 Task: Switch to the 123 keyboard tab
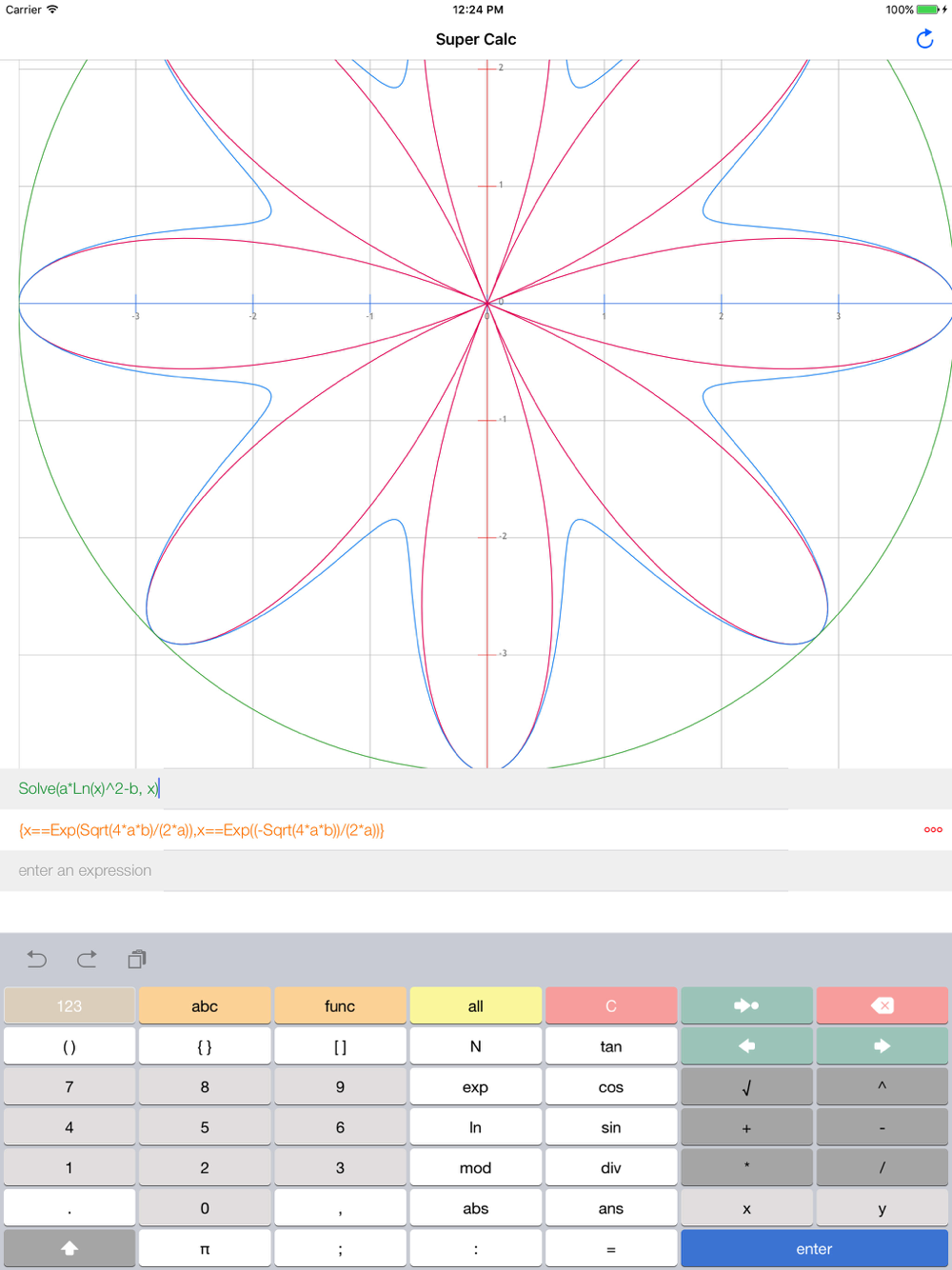[69, 1005]
